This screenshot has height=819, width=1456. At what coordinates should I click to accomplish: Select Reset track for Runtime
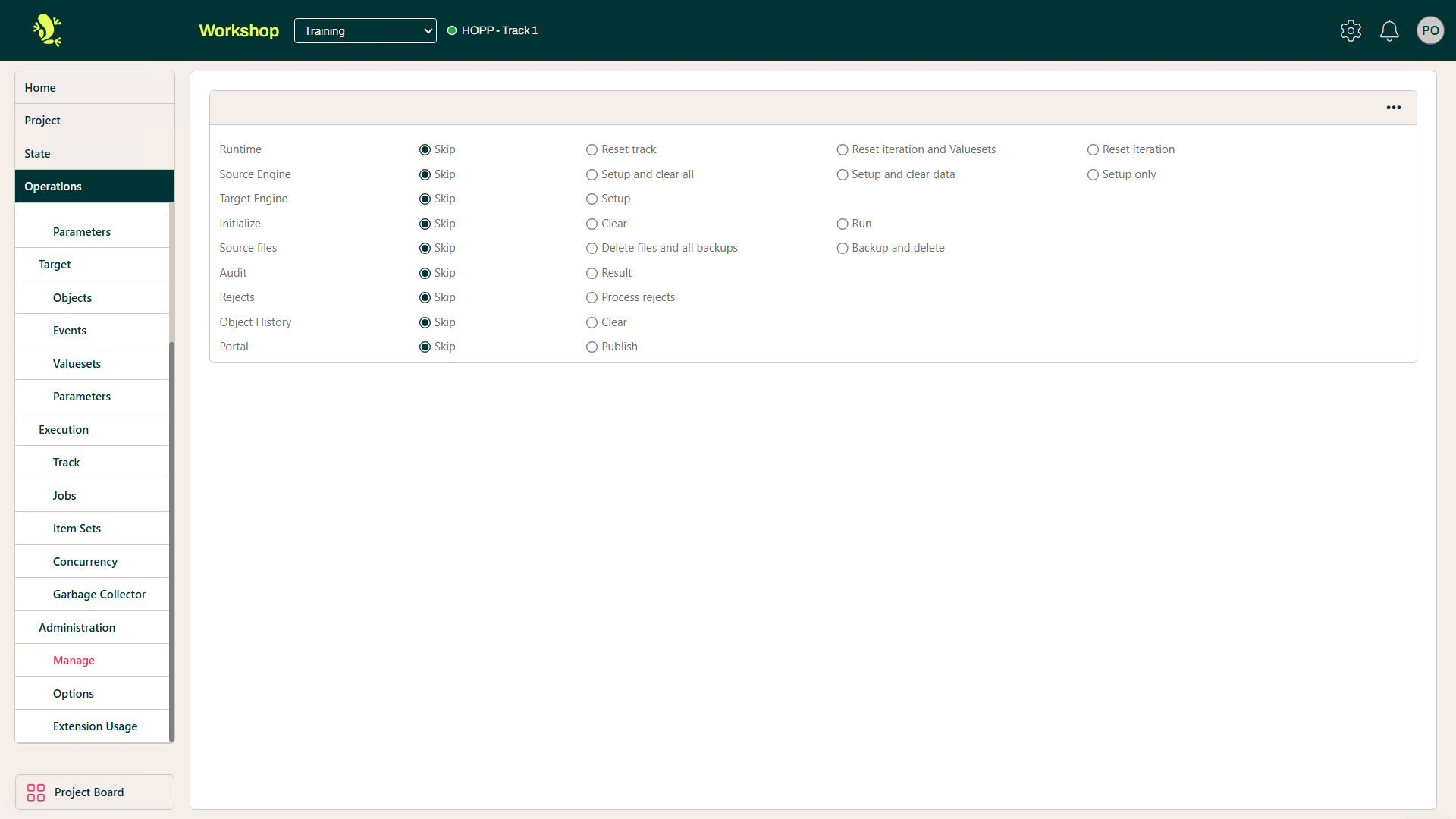pyautogui.click(x=591, y=149)
